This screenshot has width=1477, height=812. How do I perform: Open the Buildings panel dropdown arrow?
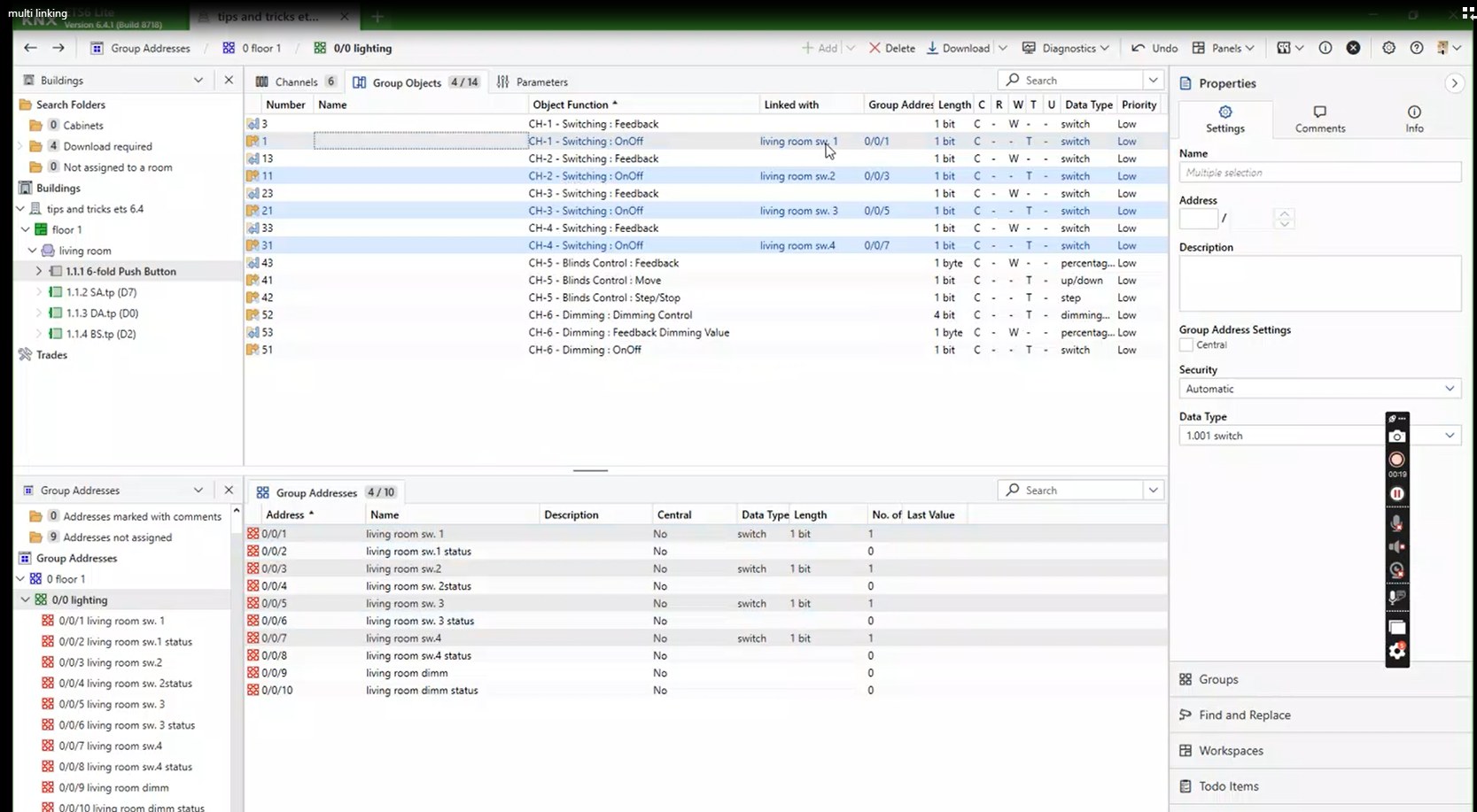click(198, 80)
